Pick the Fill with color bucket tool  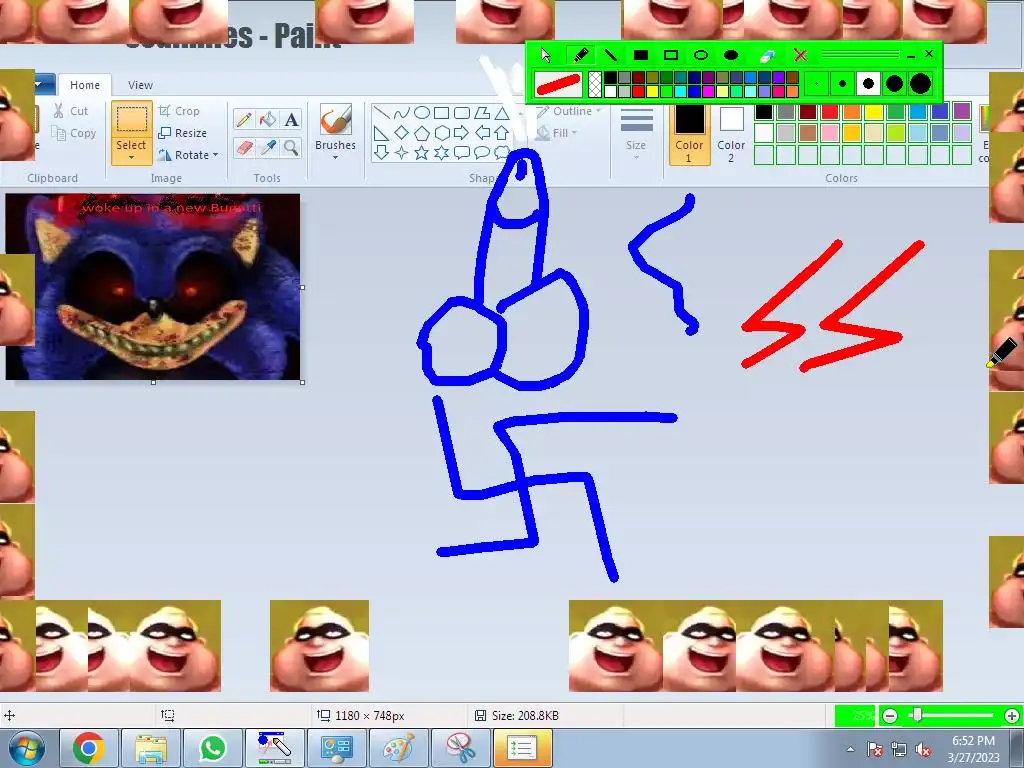point(268,120)
